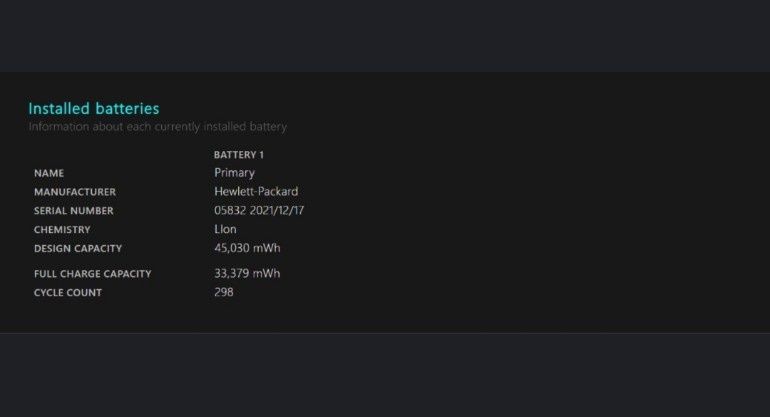Click the FULL CHARGE CAPACITY row label
Viewport: 770px width, 417px height.
click(92, 274)
